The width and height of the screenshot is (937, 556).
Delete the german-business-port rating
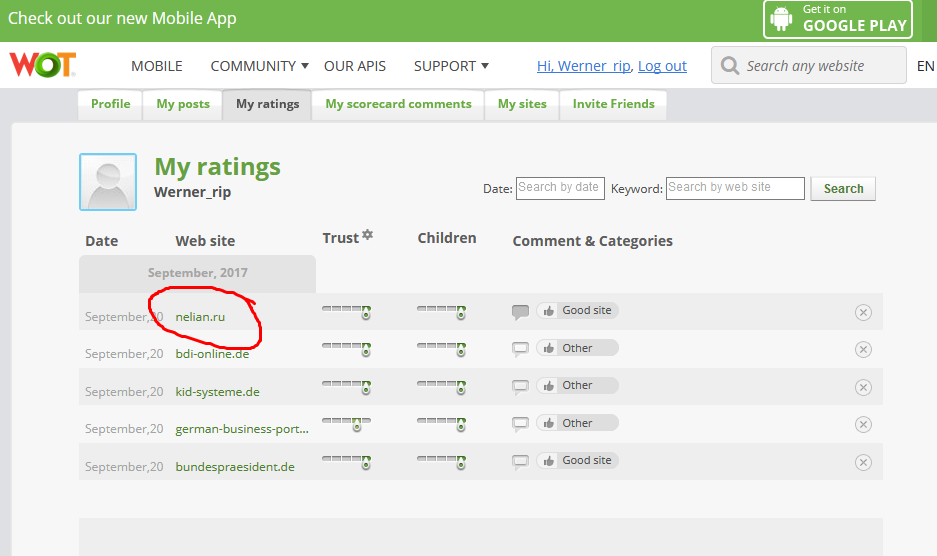[x=863, y=424]
